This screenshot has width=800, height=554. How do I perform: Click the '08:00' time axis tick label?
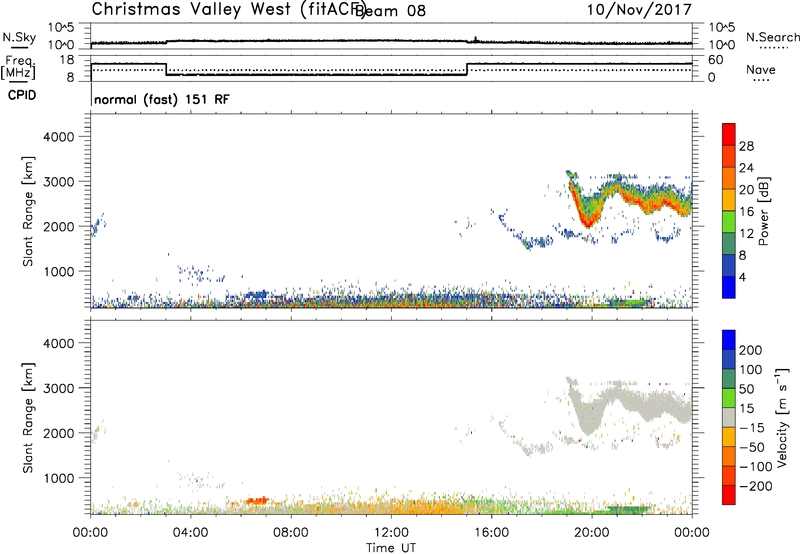point(291,533)
